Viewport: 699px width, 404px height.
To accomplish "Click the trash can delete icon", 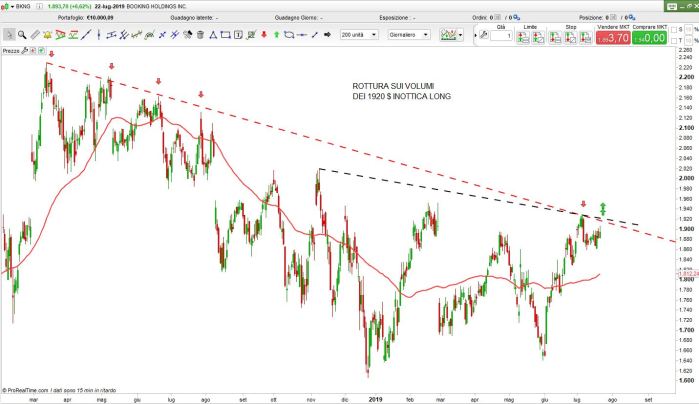I will [200, 35].
